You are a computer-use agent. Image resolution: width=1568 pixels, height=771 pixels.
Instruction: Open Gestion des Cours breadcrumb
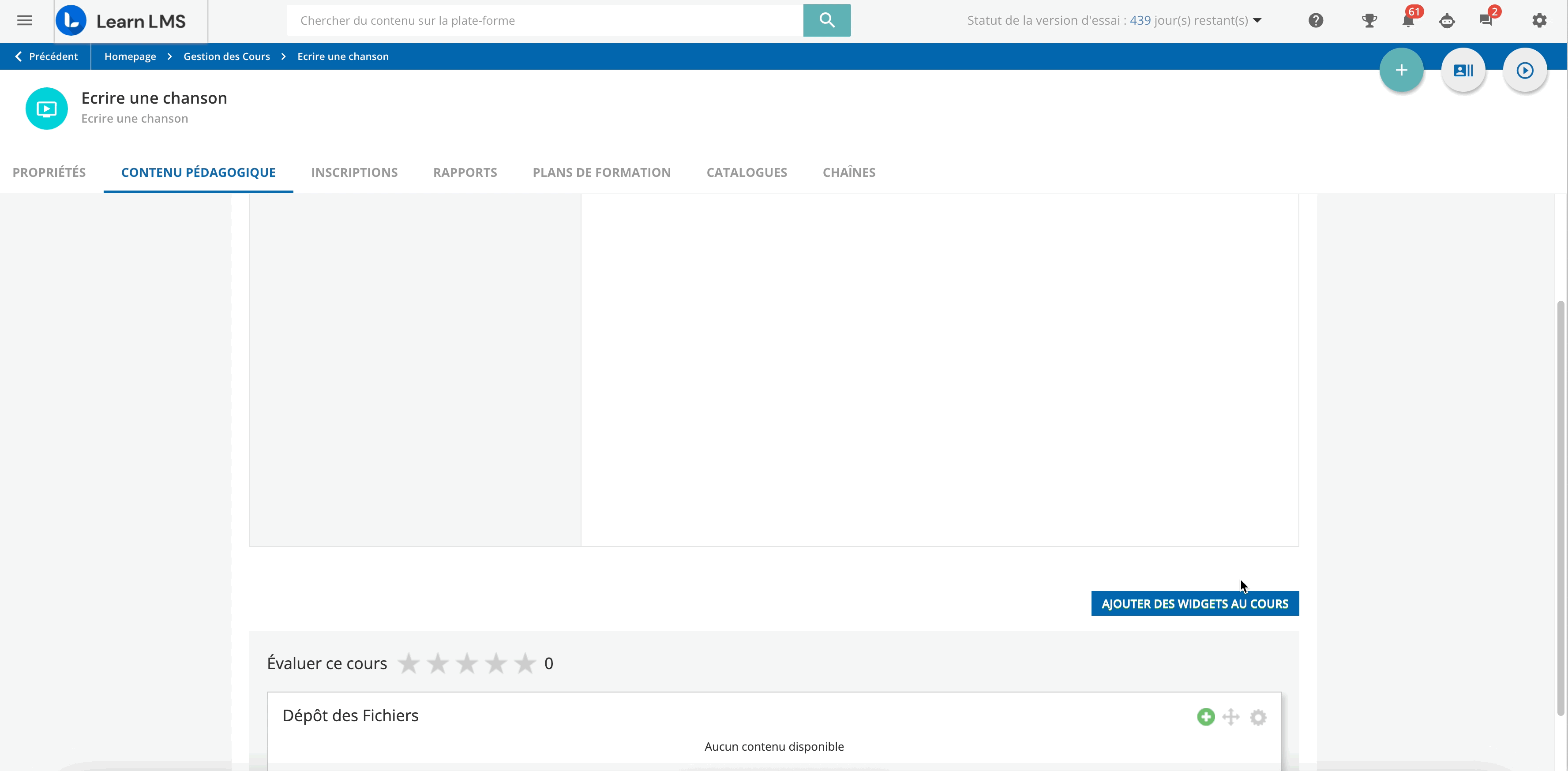point(226,56)
